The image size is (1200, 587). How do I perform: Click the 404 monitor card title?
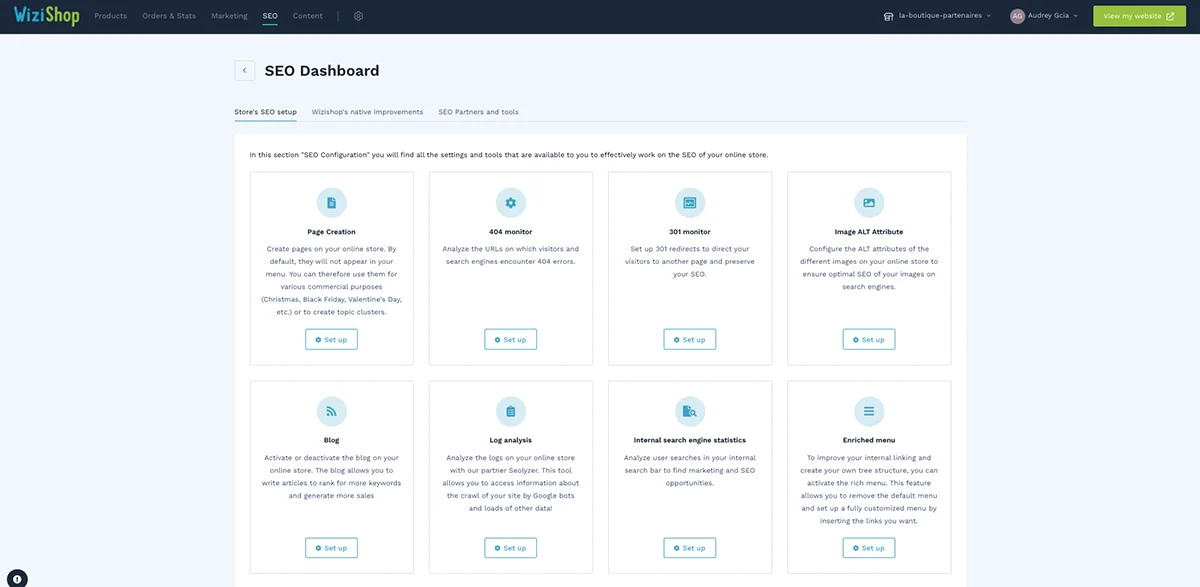[x=510, y=231]
